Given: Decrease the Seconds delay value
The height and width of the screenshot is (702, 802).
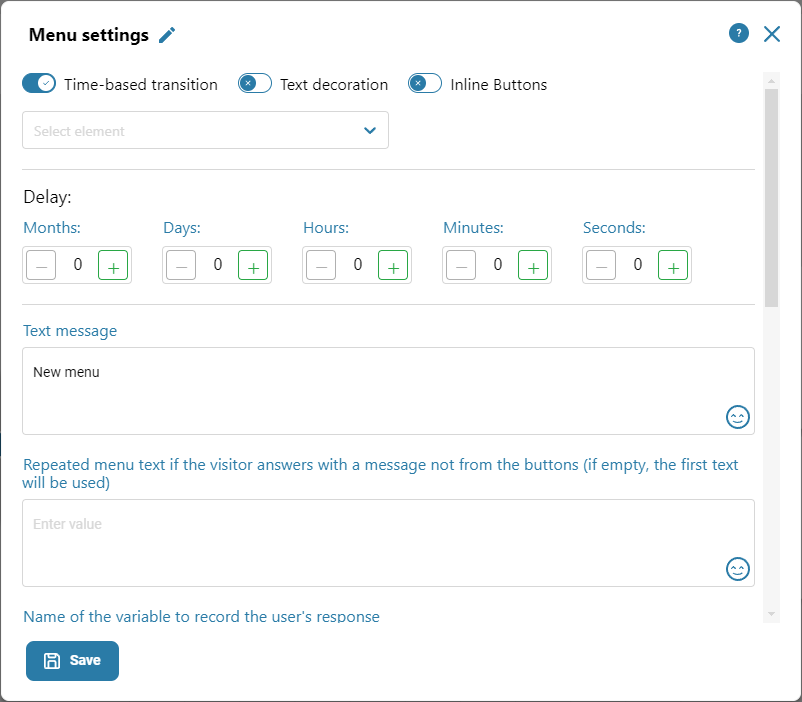Looking at the screenshot, I should click(601, 265).
